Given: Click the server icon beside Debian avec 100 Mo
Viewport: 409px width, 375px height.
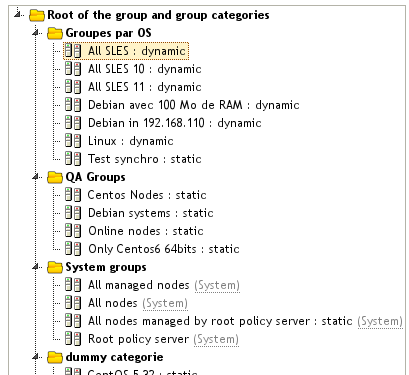Looking at the screenshot, I should [73, 105].
